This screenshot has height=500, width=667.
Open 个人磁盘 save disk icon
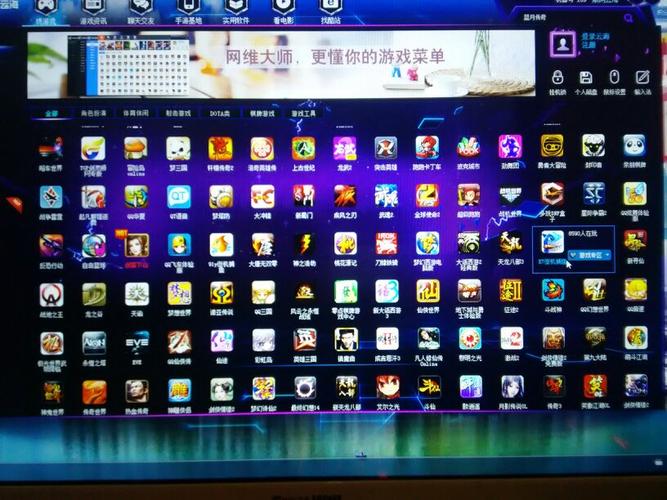click(x=586, y=77)
